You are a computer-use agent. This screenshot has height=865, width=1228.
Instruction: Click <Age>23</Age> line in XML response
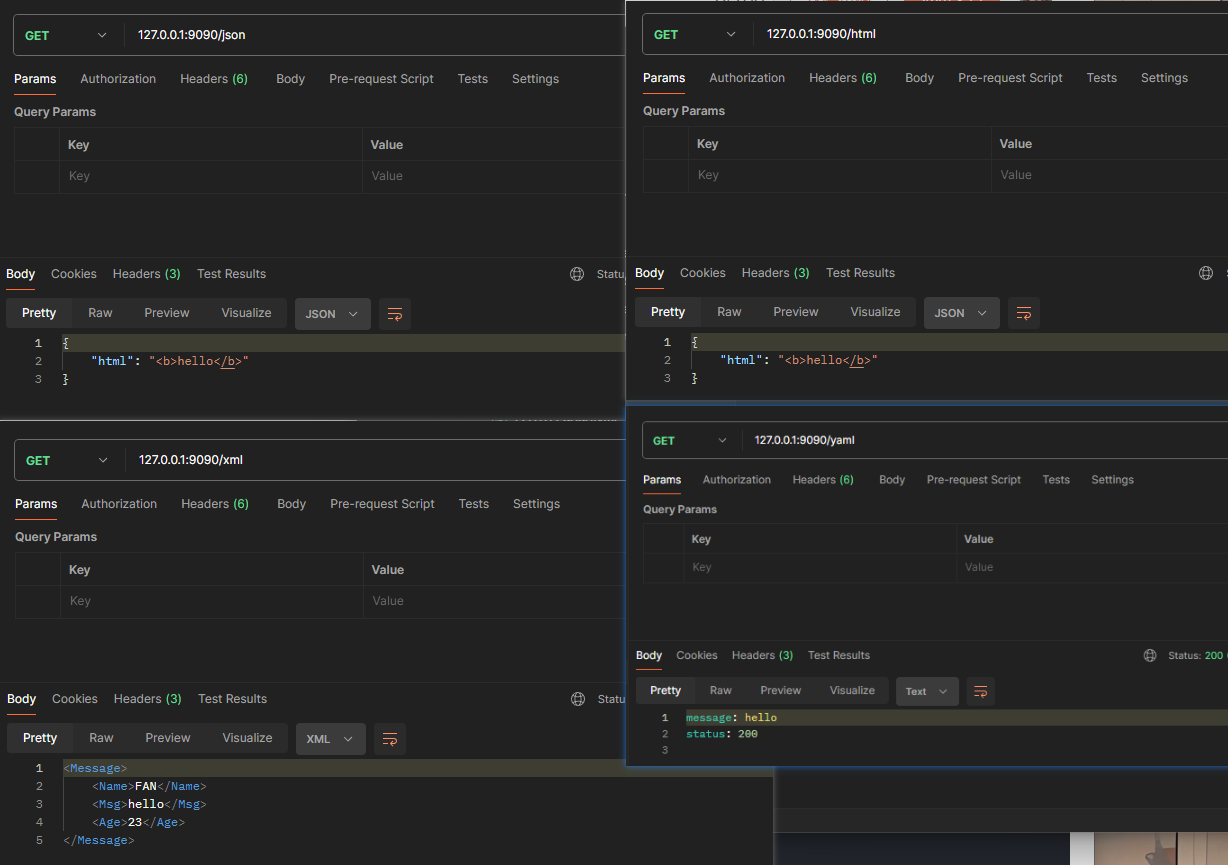138,822
